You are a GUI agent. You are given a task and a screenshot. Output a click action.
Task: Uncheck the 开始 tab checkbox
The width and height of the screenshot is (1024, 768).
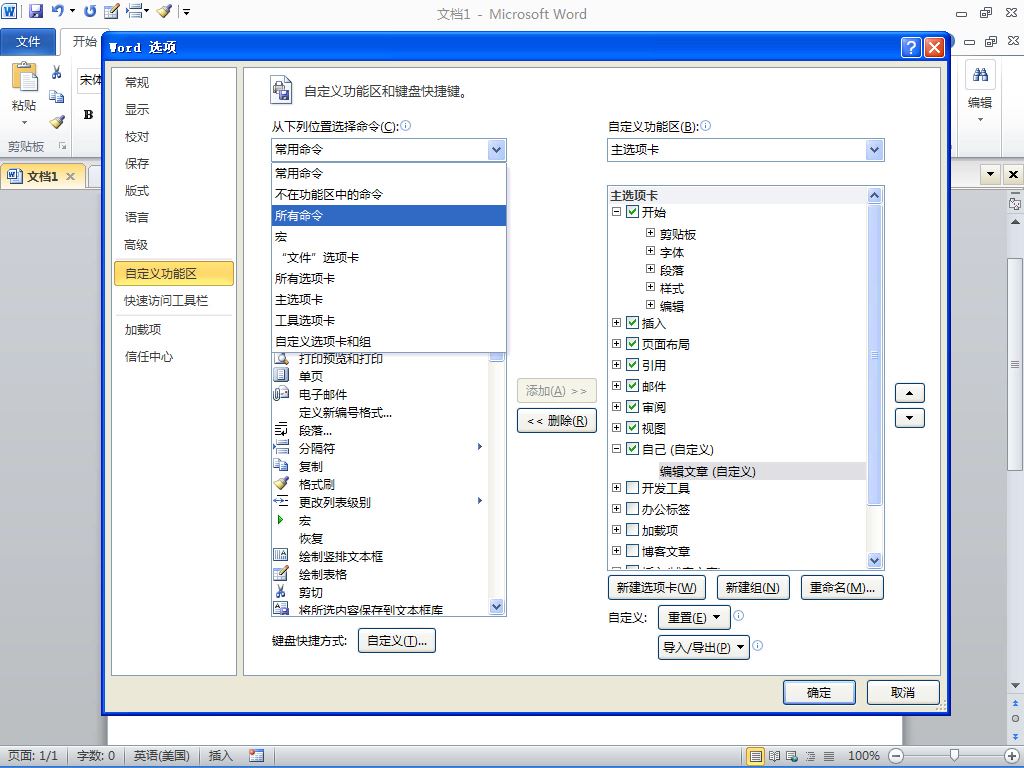[632, 212]
